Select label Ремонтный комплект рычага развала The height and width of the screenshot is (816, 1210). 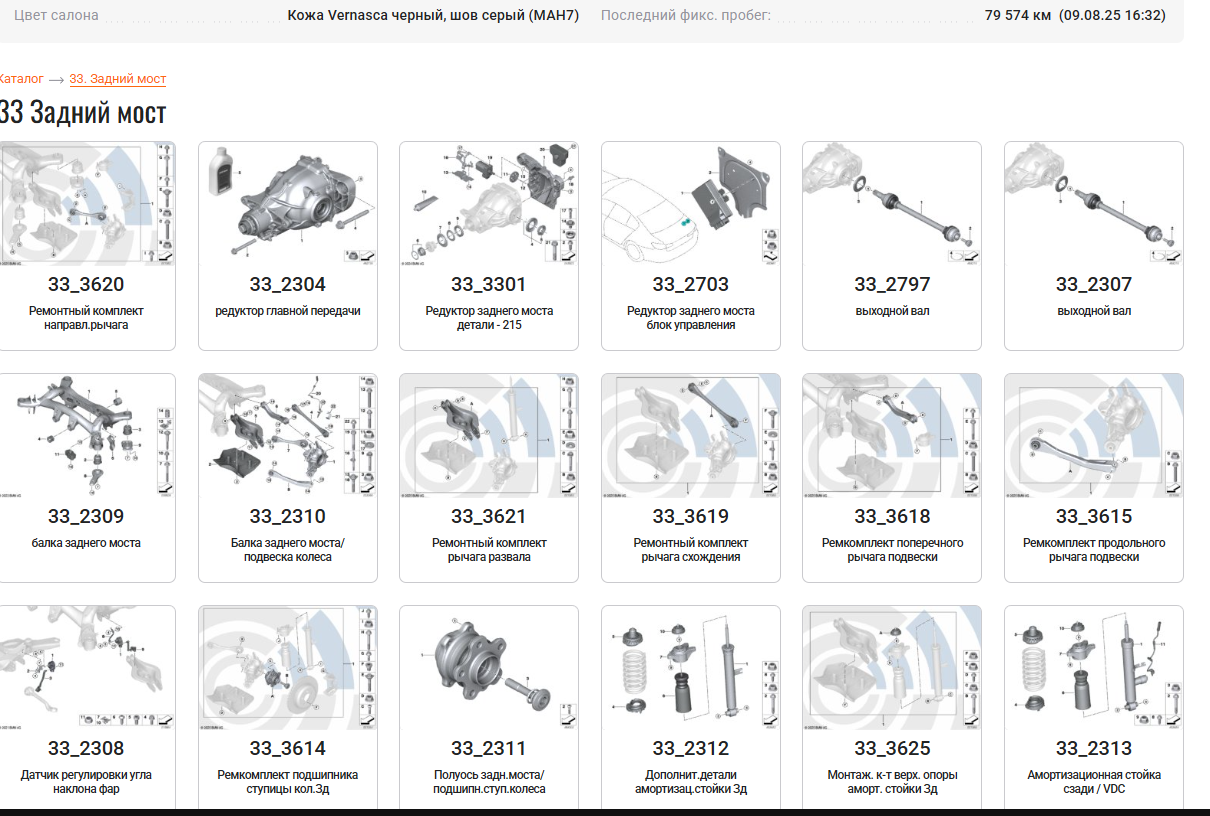pyautogui.click(x=489, y=550)
